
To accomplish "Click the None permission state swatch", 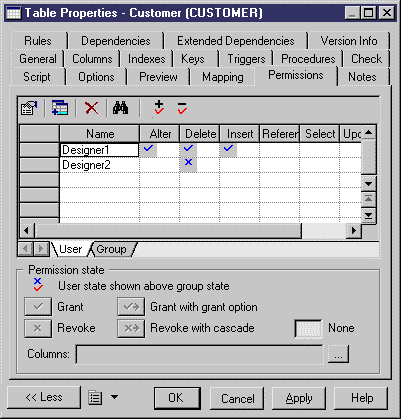I will click(308, 329).
